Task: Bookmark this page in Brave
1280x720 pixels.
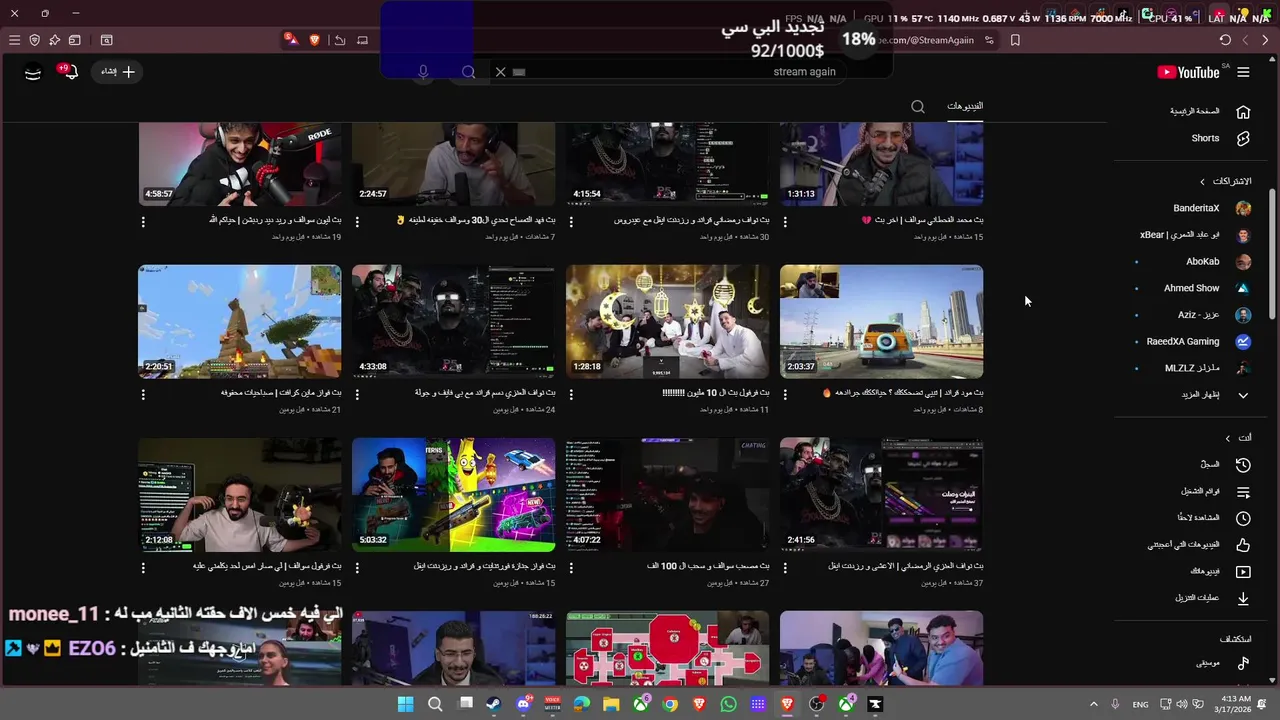Action: click(1015, 40)
